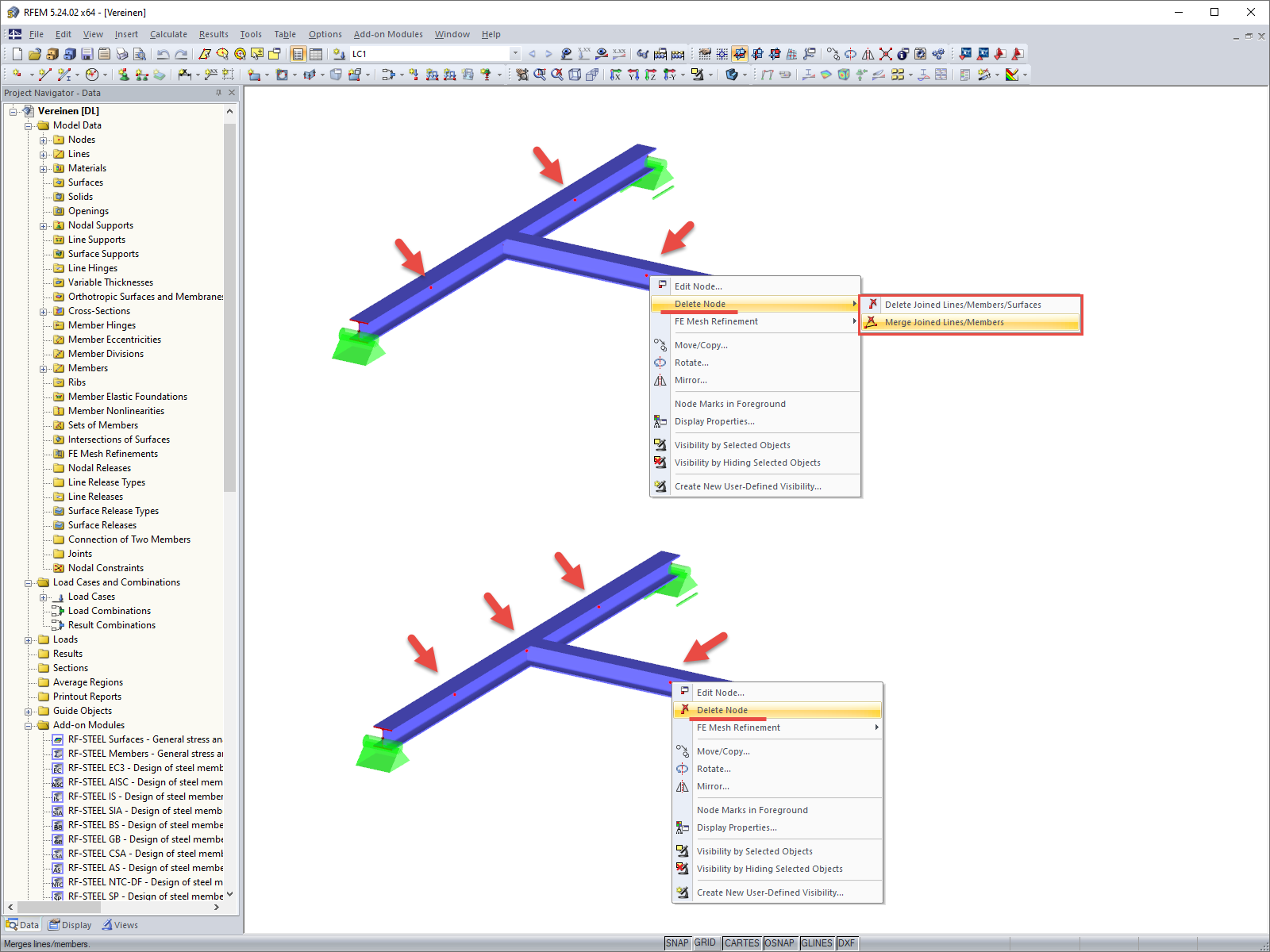The width and height of the screenshot is (1270, 952).
Task: Open a new model with the New icon
Action: click(16, 54)
